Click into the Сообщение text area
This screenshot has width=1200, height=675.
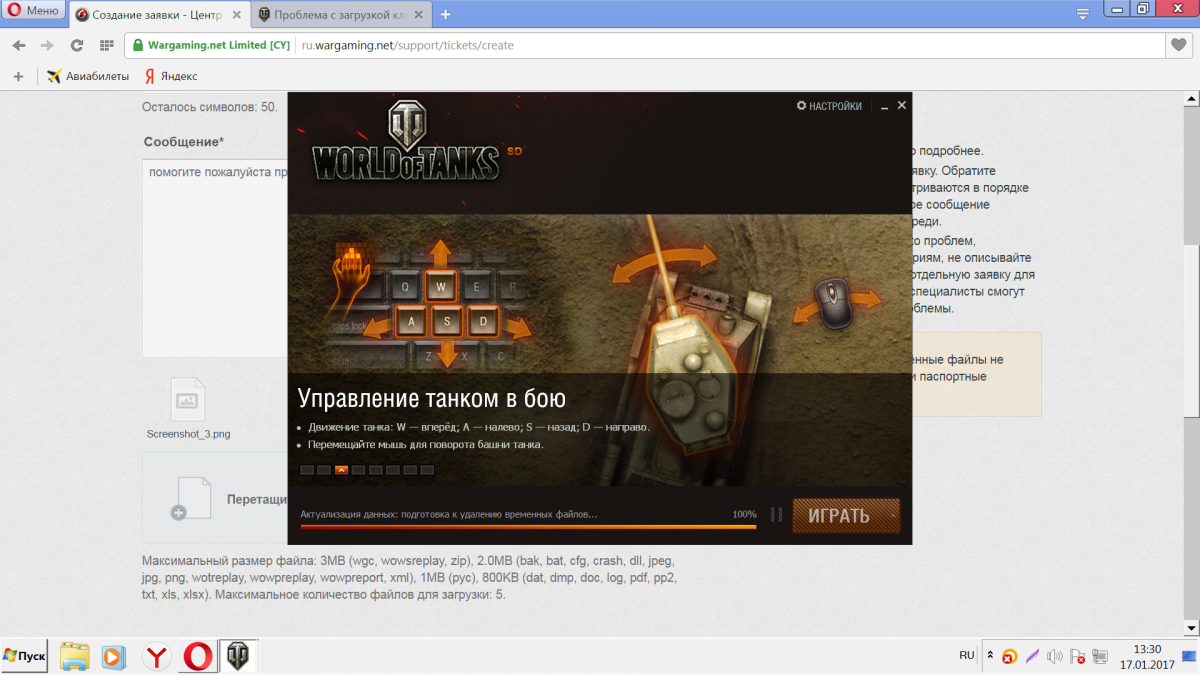click(215, 257)
